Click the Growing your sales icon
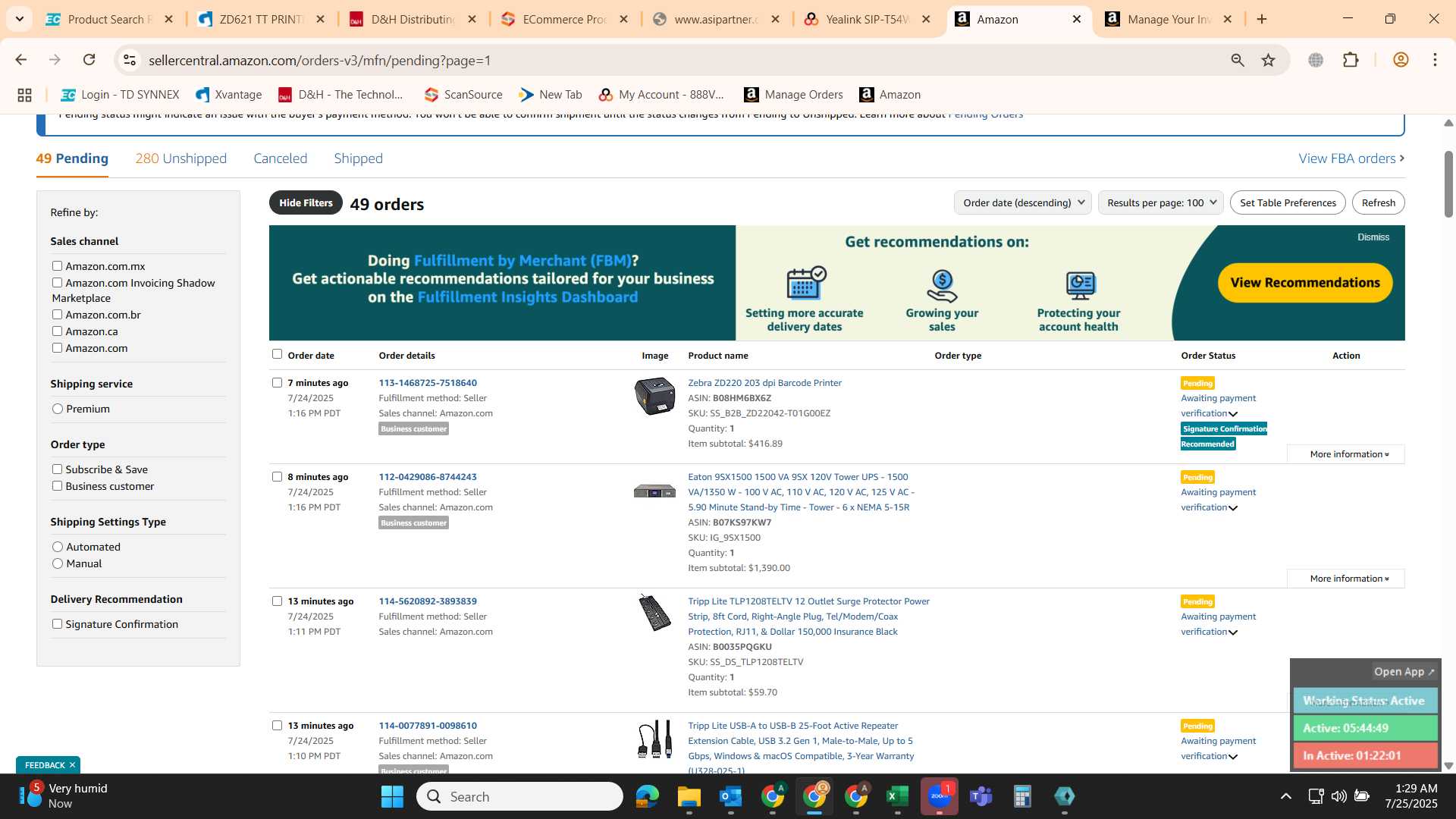The height and width of the screenshot is (819, 1456). (942, 286)
